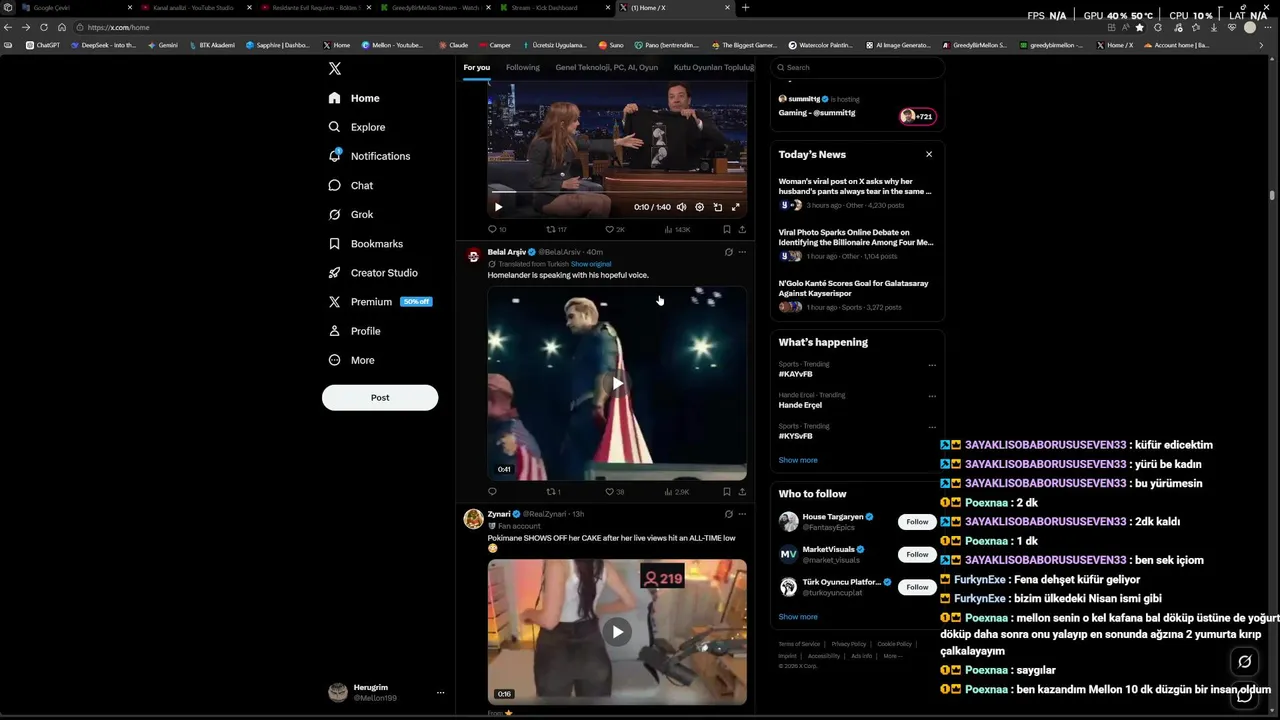Close the Today's News panel
This screenshot has width=1280, height=720.
929,154
